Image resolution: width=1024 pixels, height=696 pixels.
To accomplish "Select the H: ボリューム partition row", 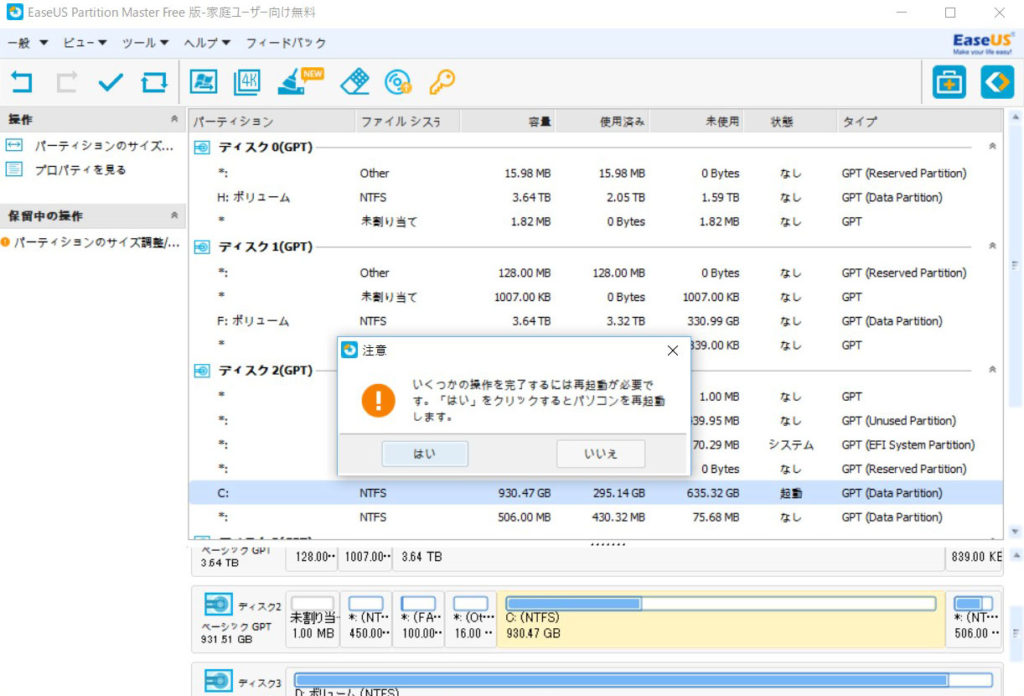I will click(x=596, y=197).
